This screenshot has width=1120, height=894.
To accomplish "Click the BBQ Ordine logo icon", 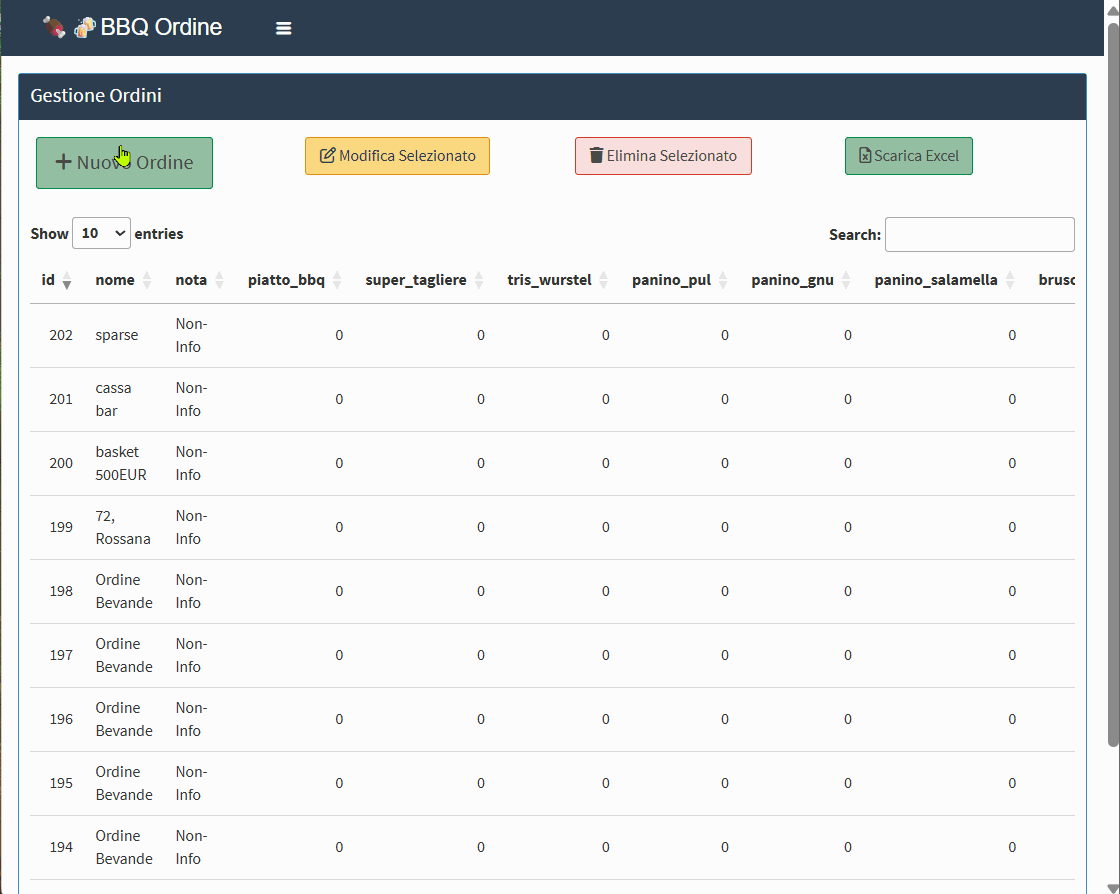I will (68, 28).
